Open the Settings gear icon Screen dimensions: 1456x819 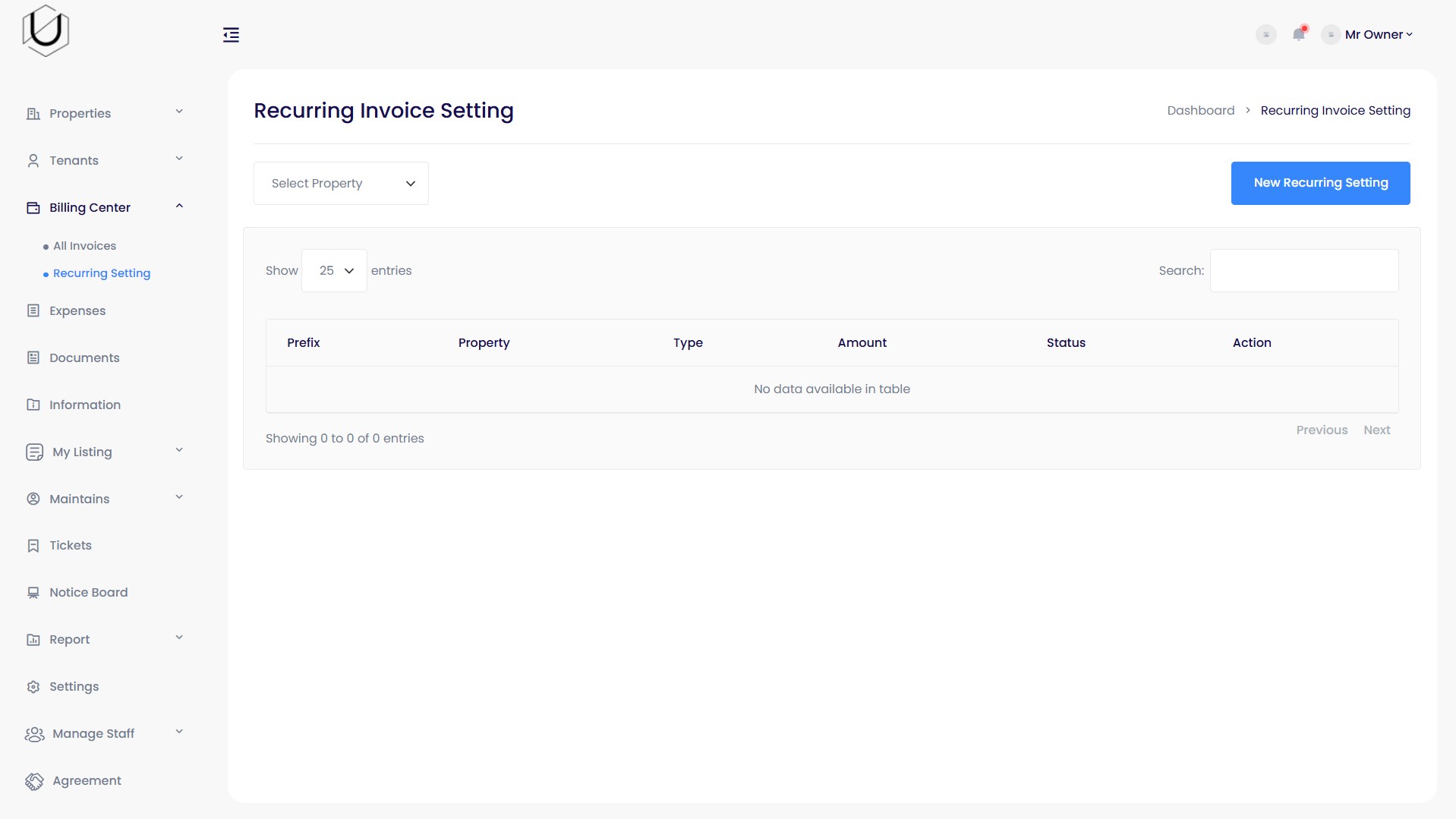click(x=33, y=686)
